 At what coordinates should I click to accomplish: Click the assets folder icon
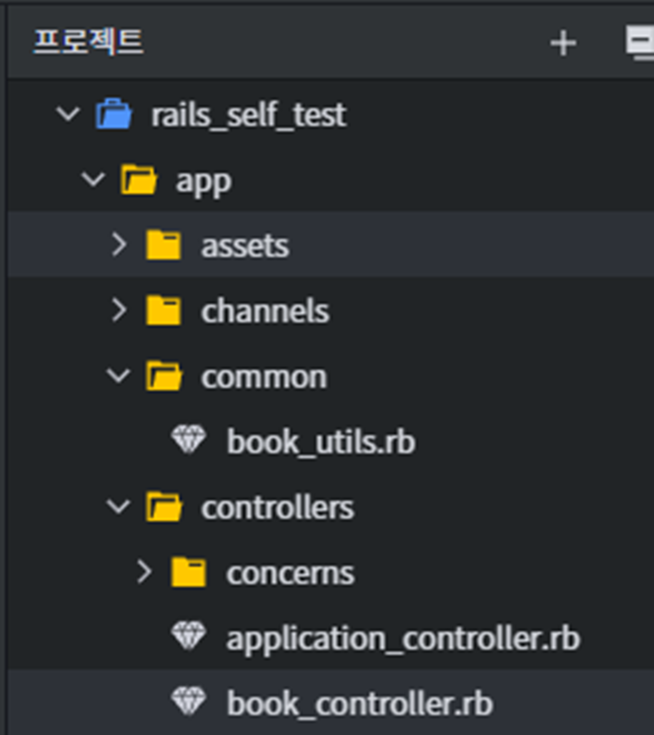pos(163,245)
